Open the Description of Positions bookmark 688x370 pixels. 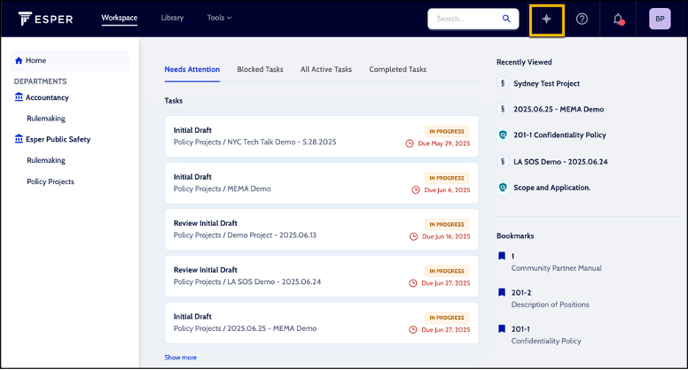(550, 305)
